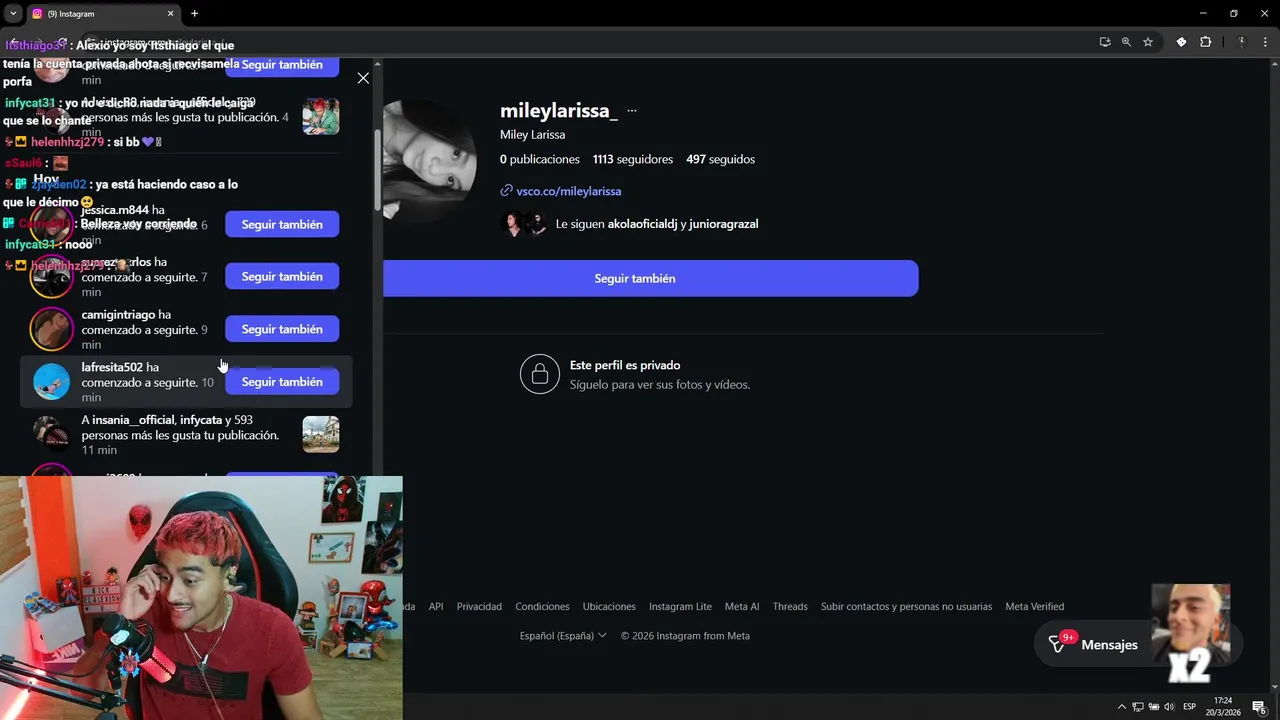Click the 0 publicaciones count
Screen dimensions: 1280x720
[540, 159]
